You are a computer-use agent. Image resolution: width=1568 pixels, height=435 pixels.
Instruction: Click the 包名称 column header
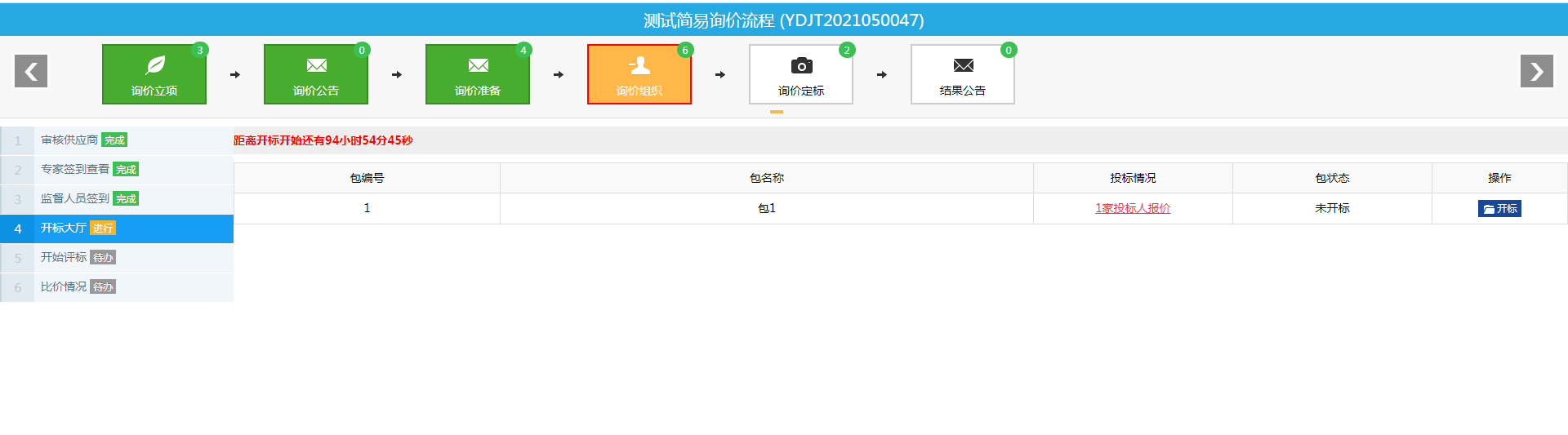click(766, 178)
